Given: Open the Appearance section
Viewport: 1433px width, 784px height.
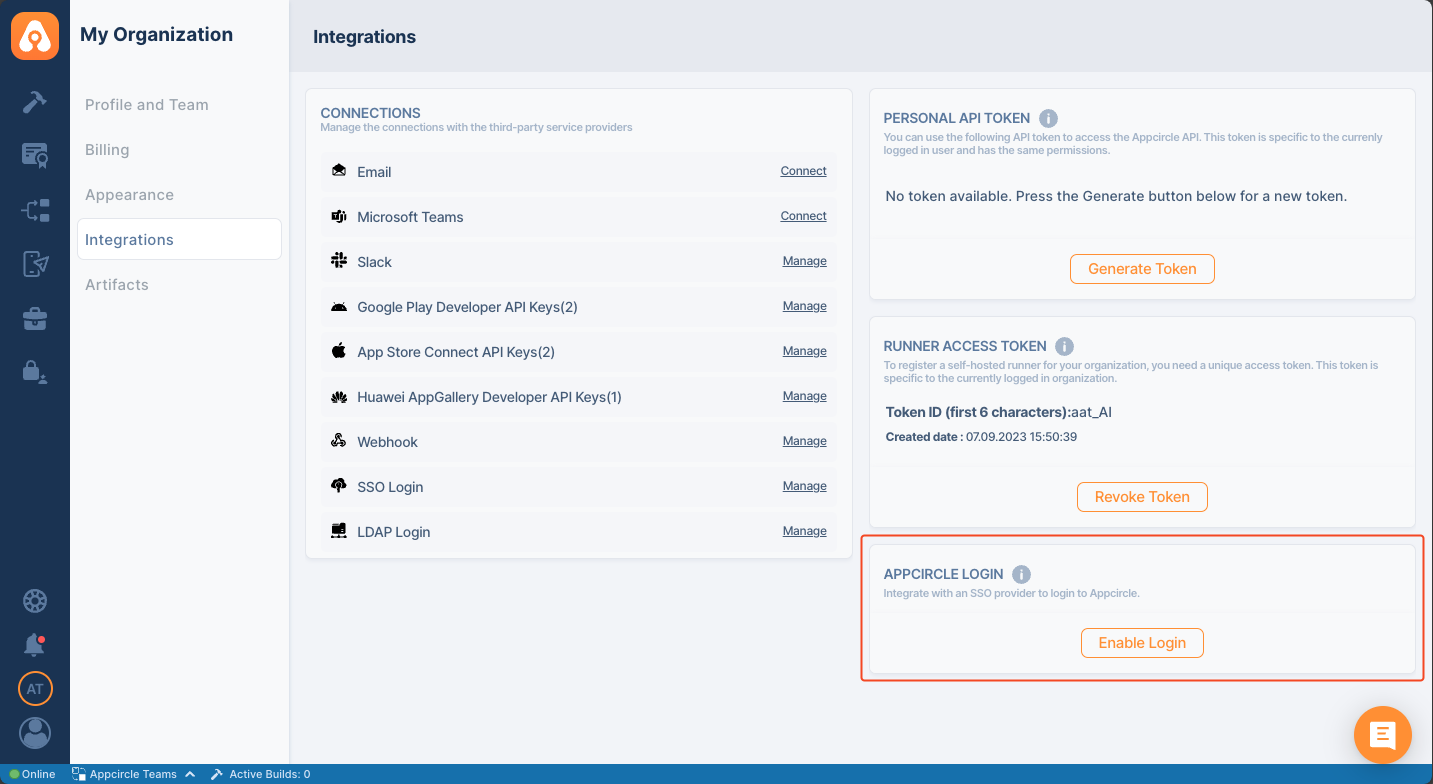Looking at the screenshot, I should click(x=179, y=195).
